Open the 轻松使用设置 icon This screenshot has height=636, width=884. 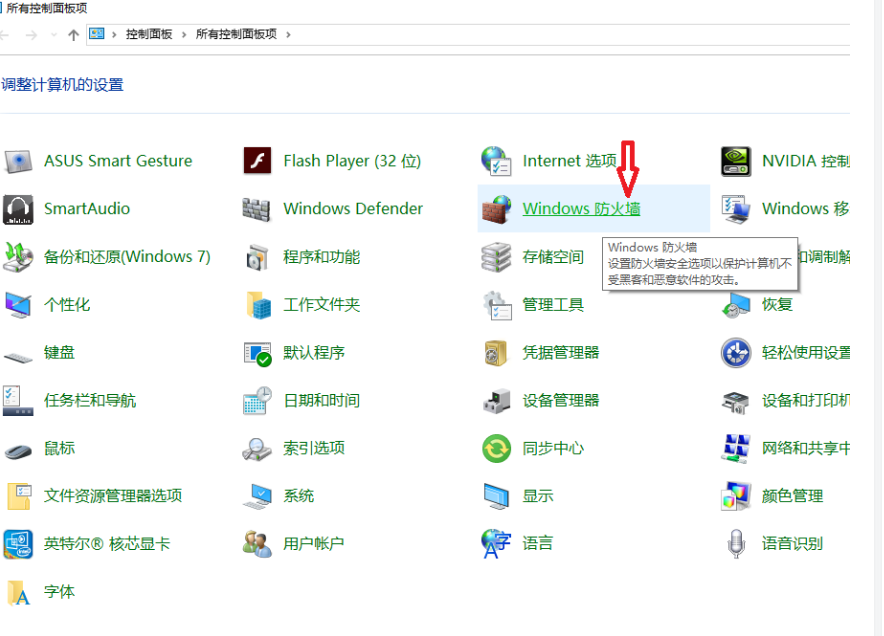click(736, 353)
